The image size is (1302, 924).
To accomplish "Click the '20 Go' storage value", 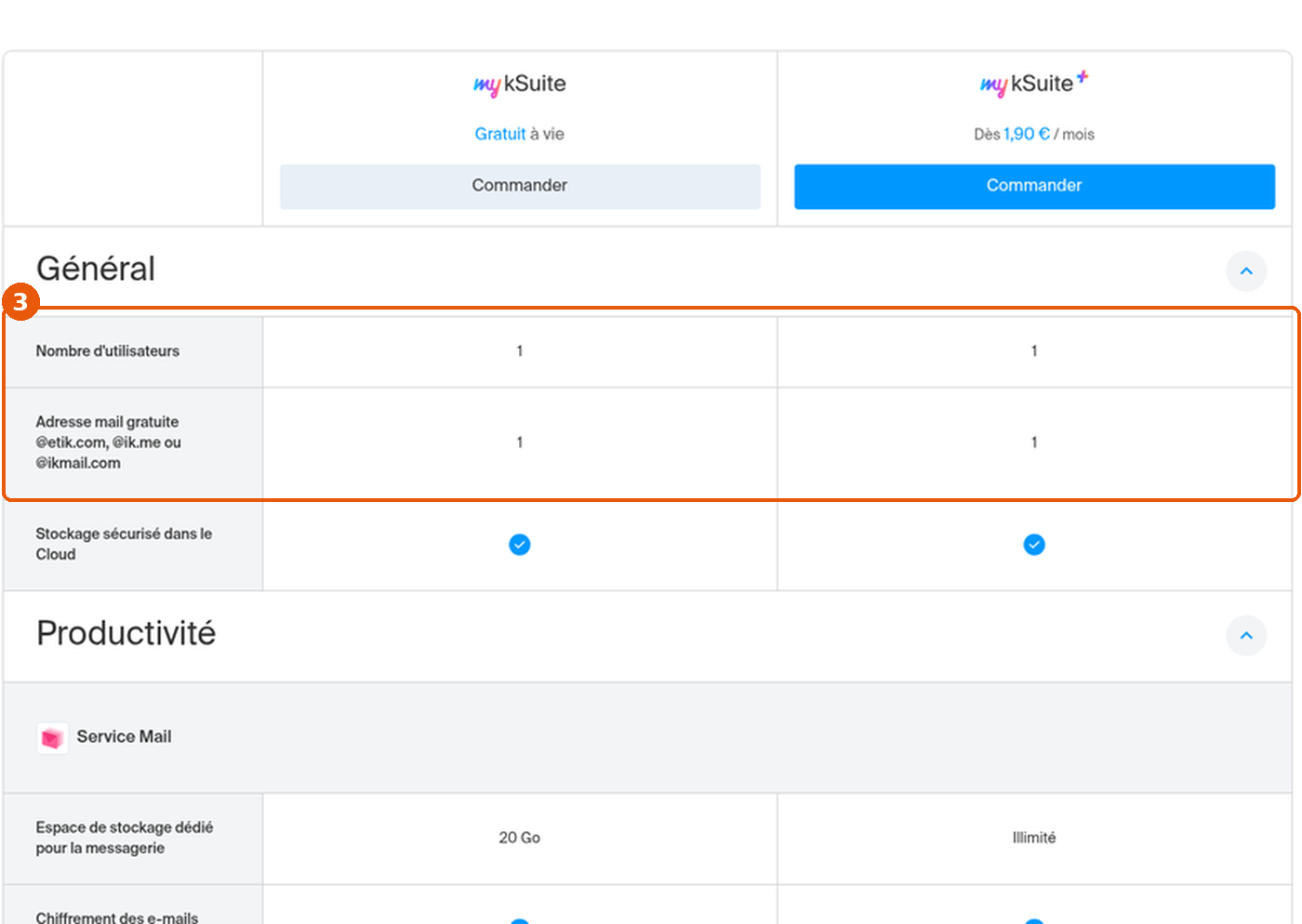I will click(x=519, y=838).
